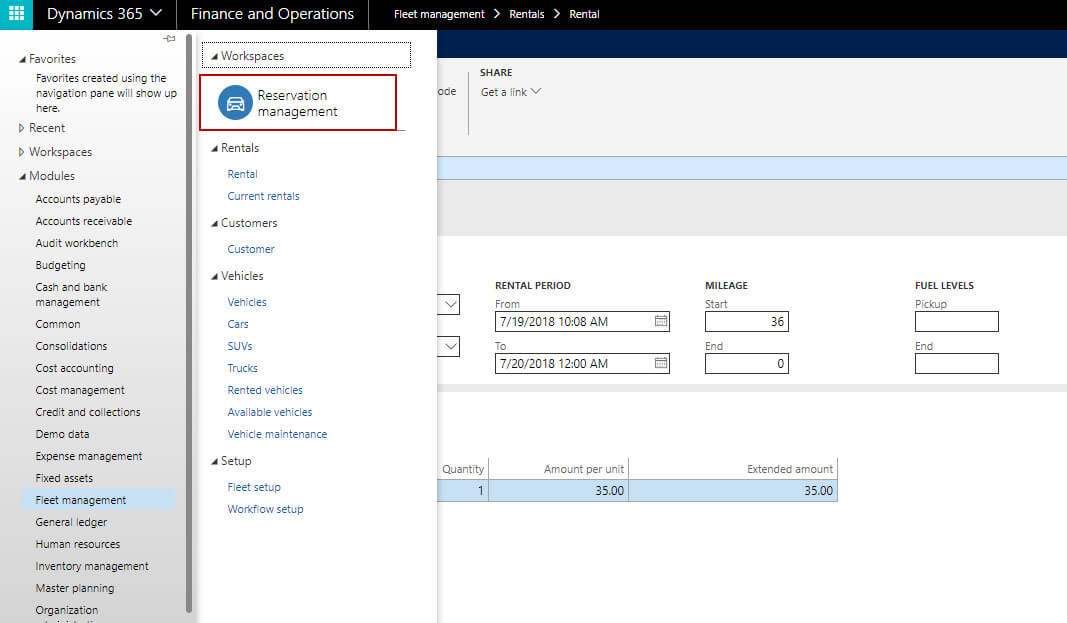Select Human resources module
Screen dimensions: 1067x623
pyautogui.click(x=78, y=544)
